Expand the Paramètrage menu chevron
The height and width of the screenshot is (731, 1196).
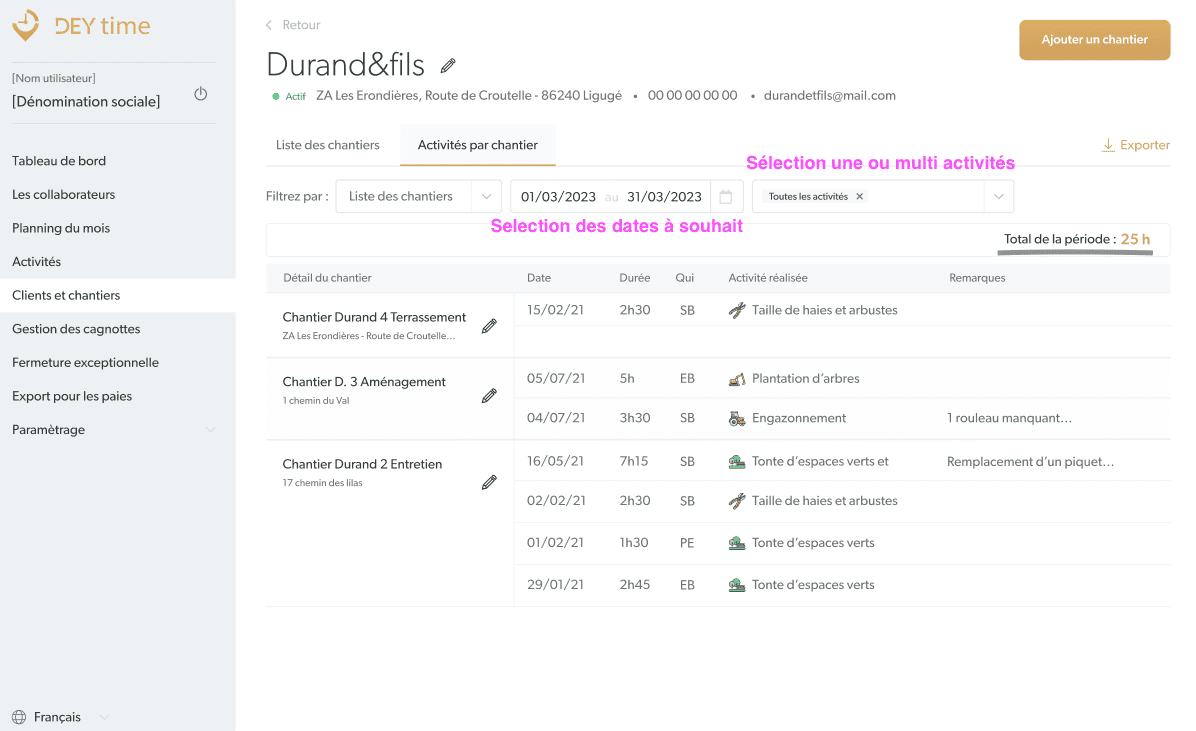click(211, 430)
